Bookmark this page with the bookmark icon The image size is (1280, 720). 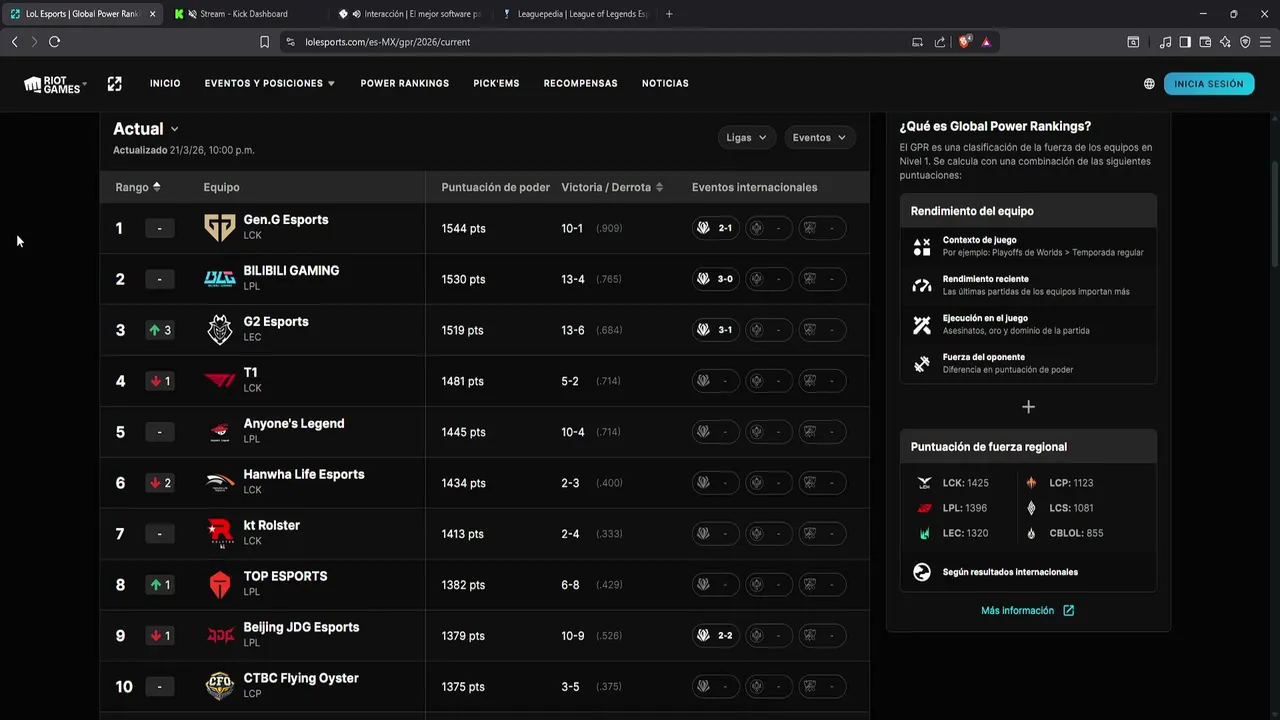(x=264, y=42)
